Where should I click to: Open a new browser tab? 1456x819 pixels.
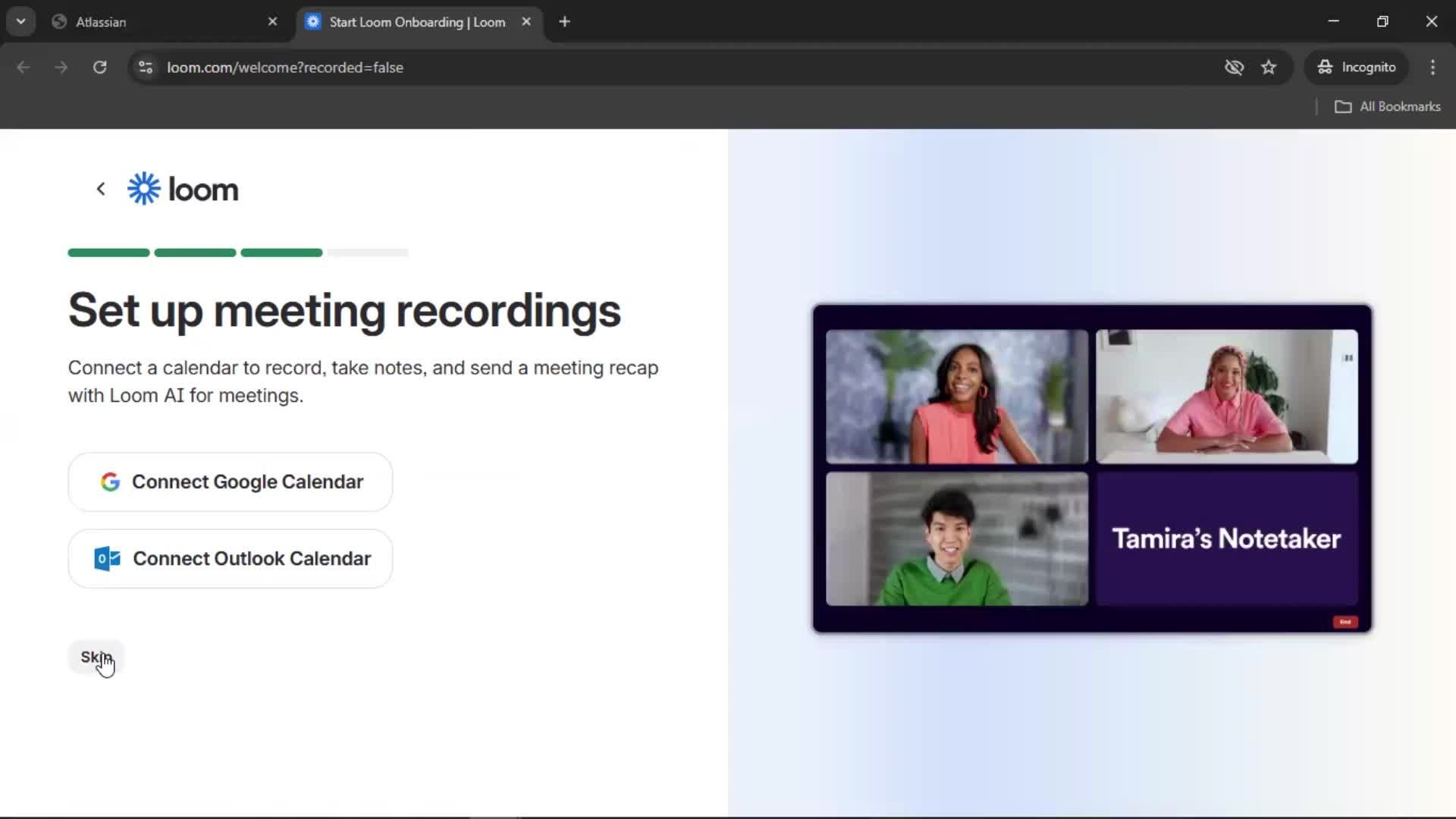coord(564,22)
